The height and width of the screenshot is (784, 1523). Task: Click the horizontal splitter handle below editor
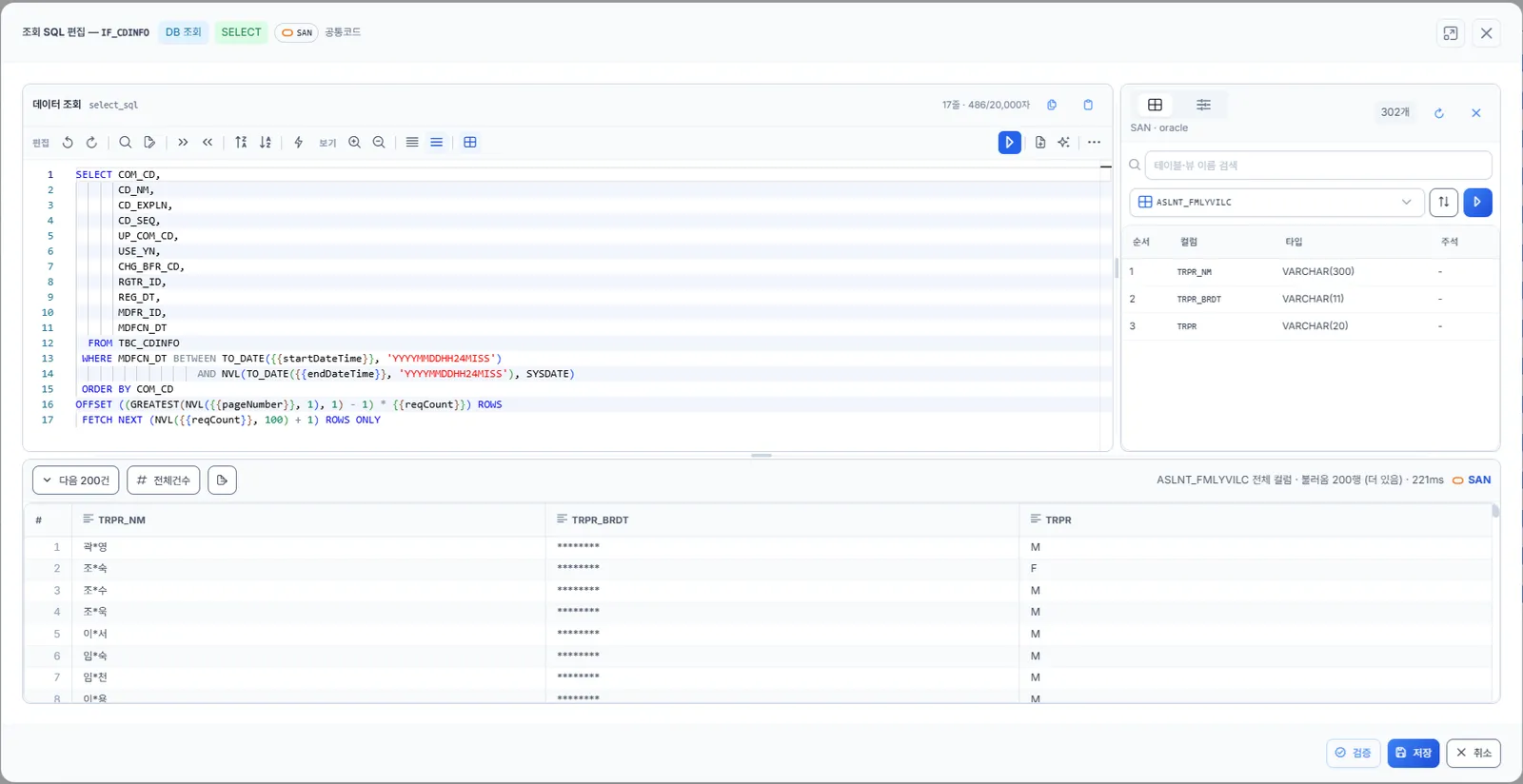click(x=761, y=456)
